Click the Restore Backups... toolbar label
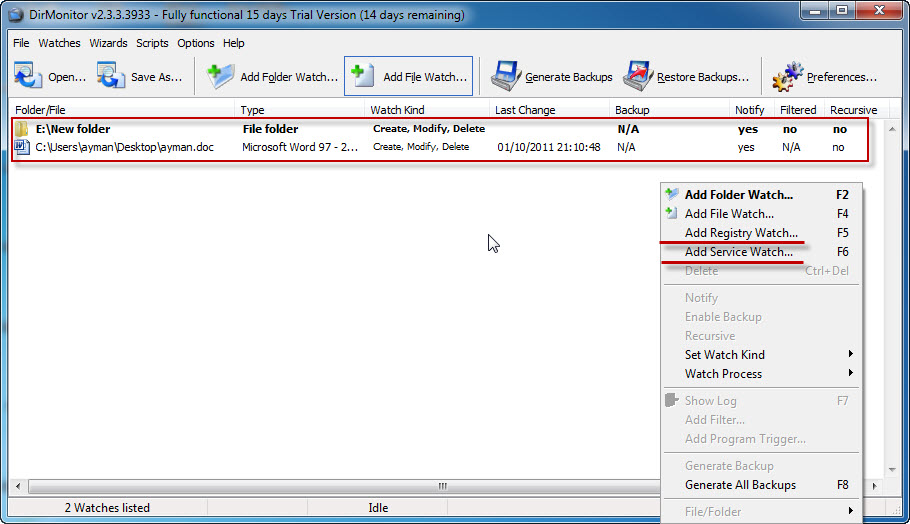Viewport: 910px width, 524px height. pos(703,77)
